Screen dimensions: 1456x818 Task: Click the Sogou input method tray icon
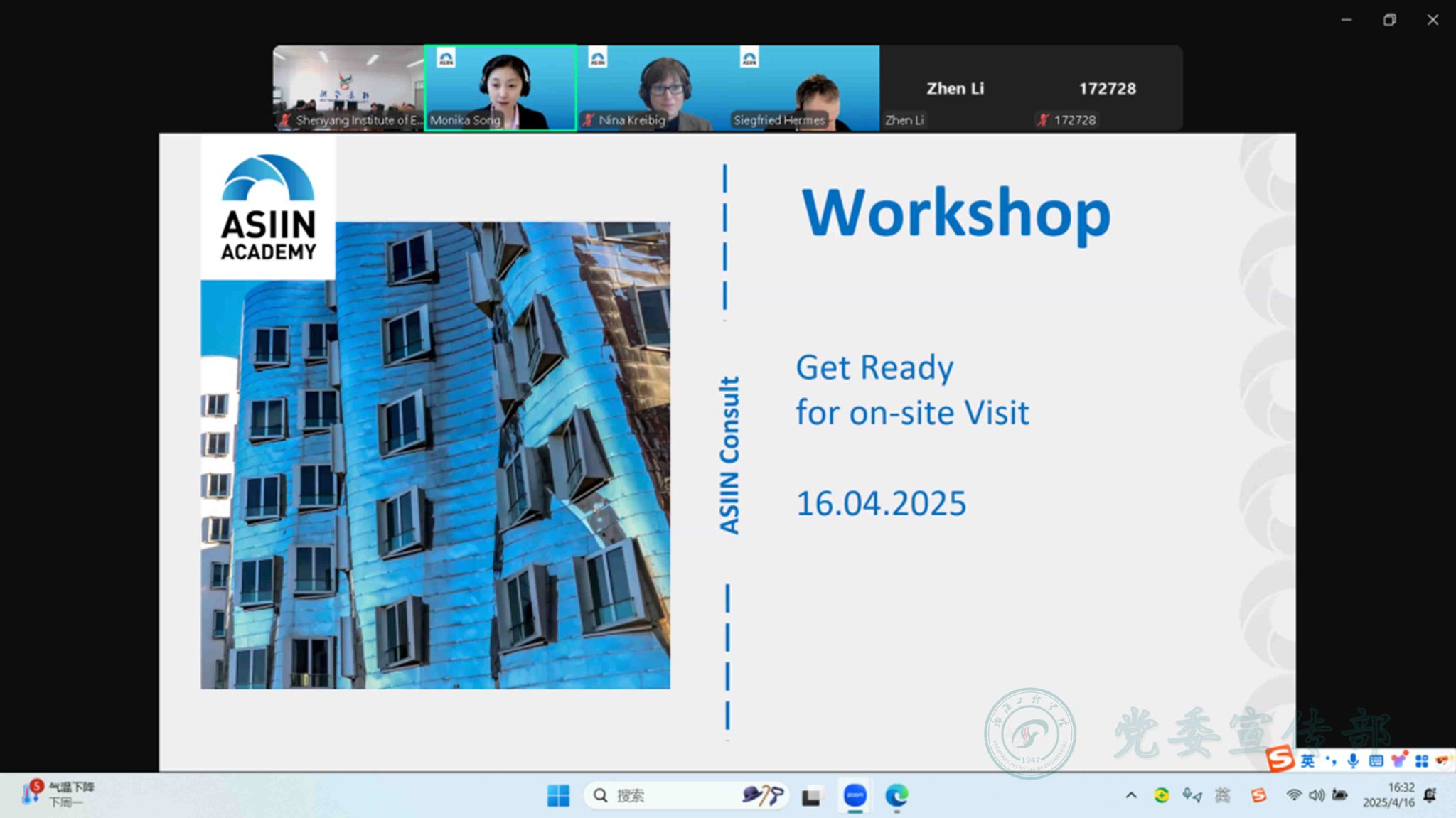pyautogui.click(x=1258, y=795)
